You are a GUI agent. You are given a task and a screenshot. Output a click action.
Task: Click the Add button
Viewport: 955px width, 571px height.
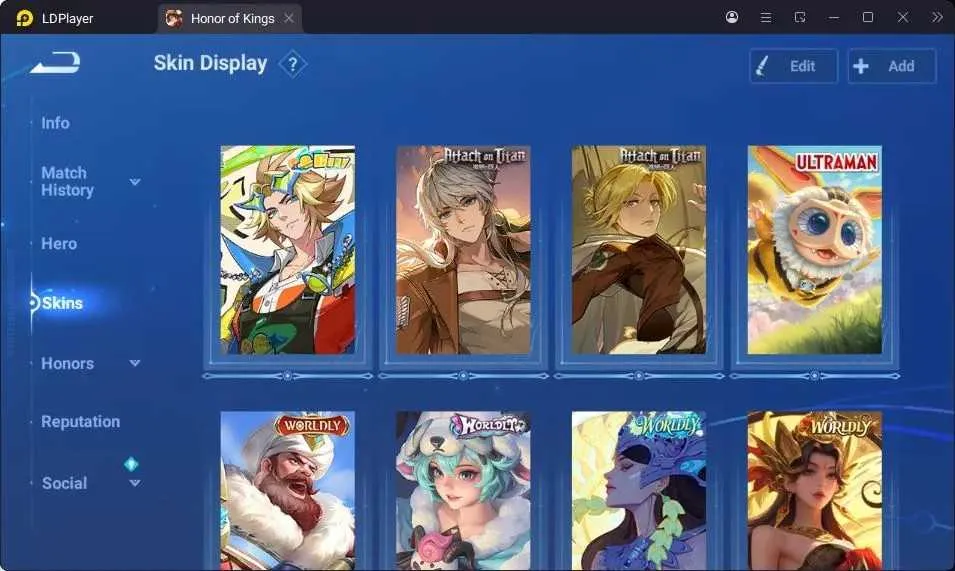point(892,66)
